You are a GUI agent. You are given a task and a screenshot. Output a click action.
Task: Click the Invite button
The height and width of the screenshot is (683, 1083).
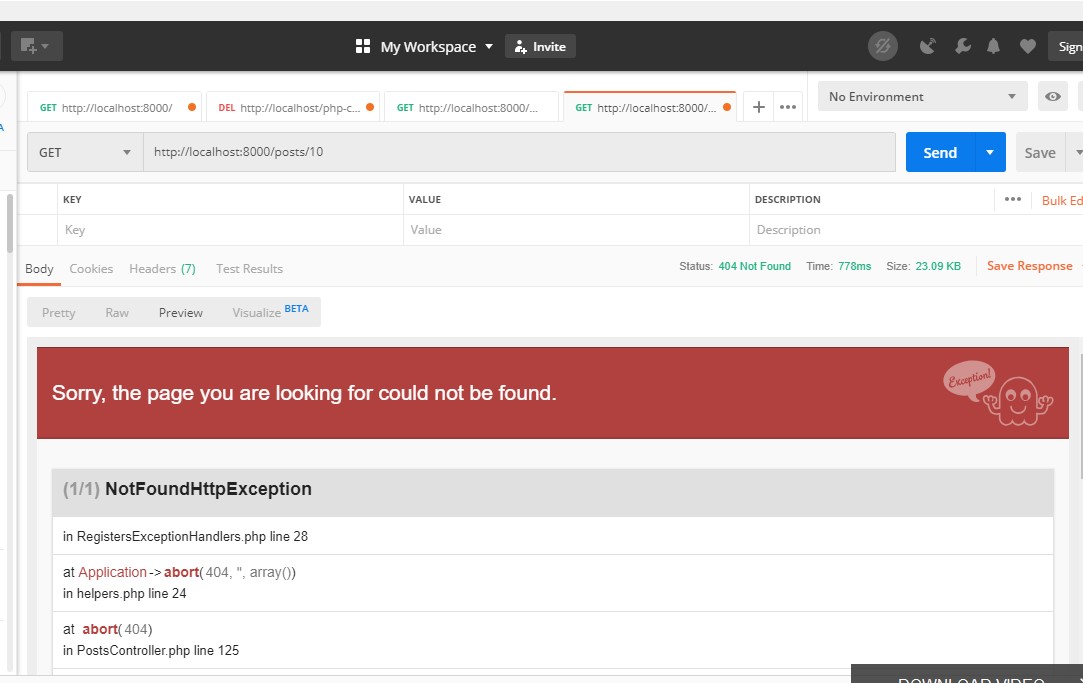pos(540,46)
